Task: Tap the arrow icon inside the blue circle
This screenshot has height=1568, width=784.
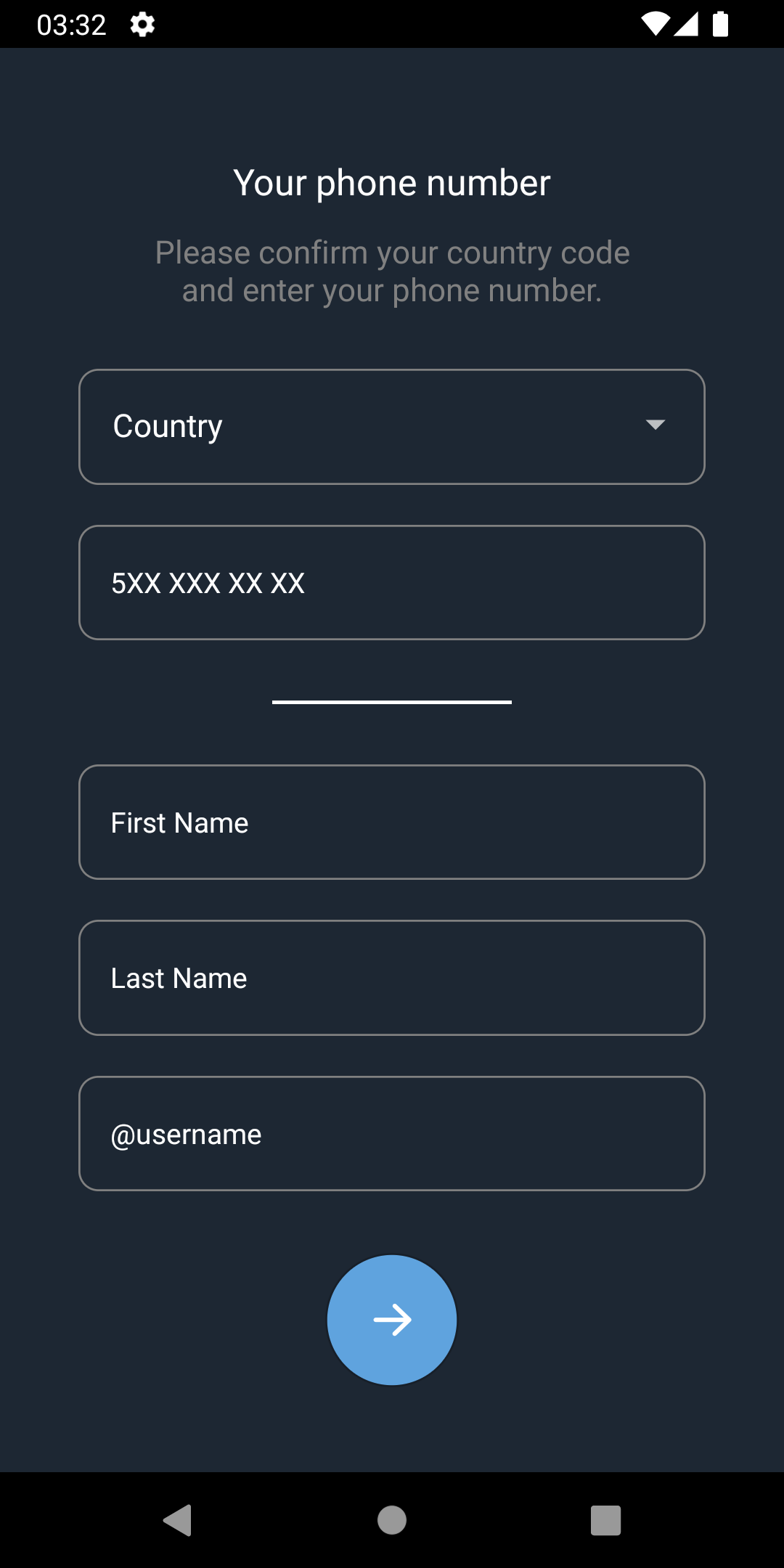Action: pyautogui.click(x=392, y=1320)
